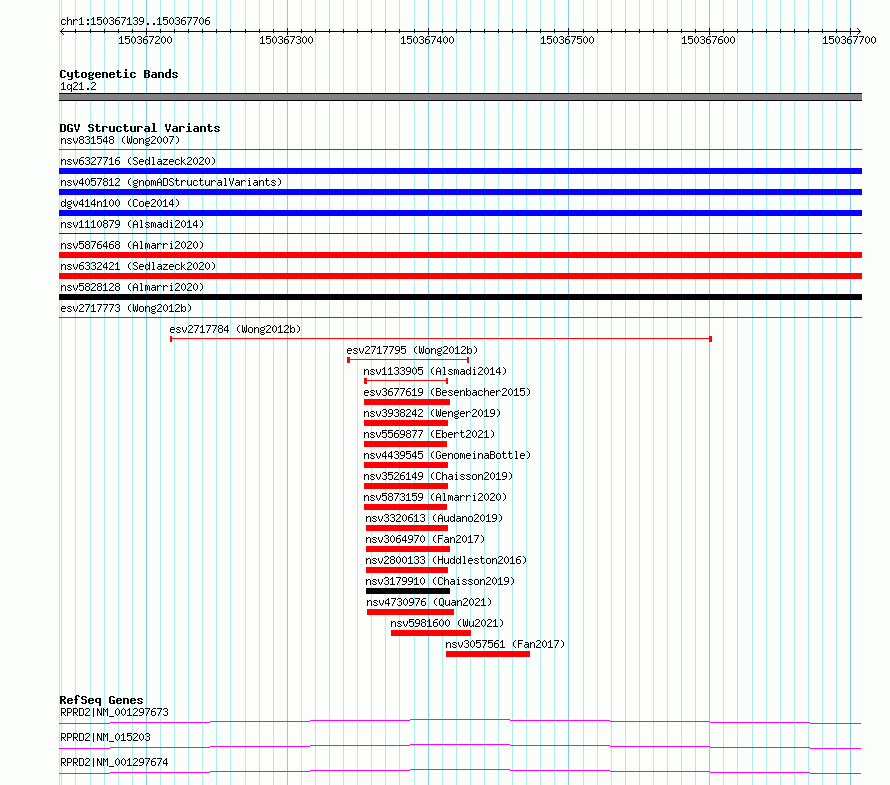
Task: Click nsv3320613 (Audano2019) label
Action: point(434,518)
